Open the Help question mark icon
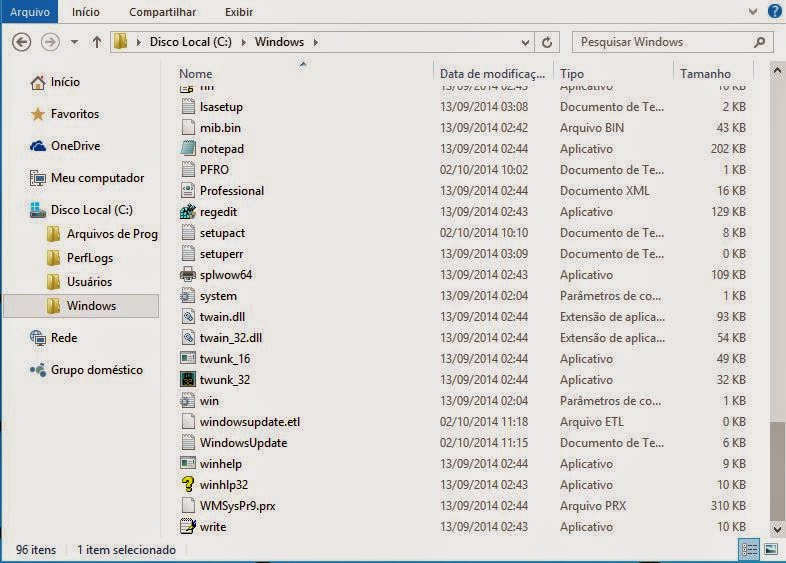 tap(775, 11)
